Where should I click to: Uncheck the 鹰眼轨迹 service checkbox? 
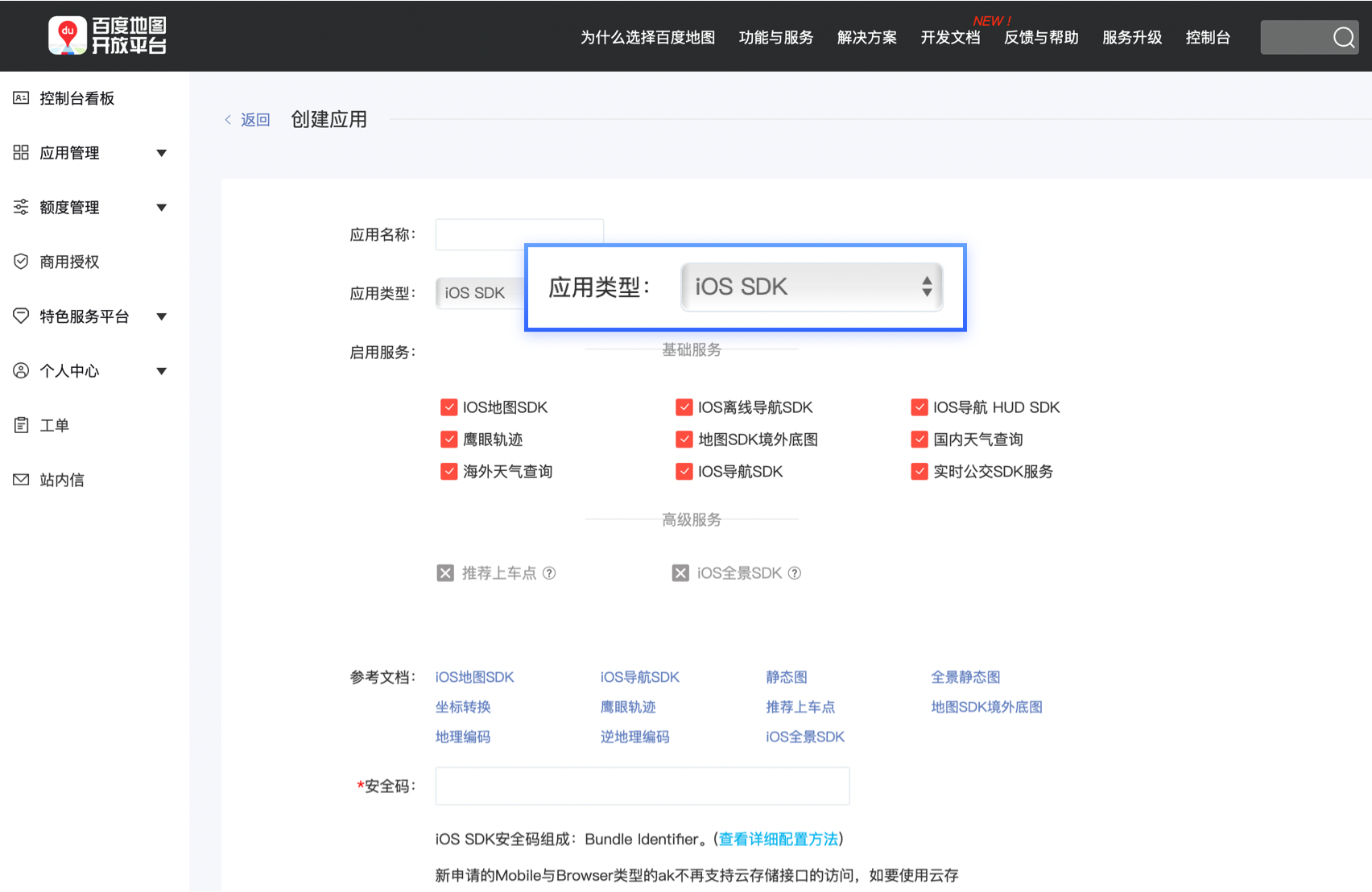tap(449, 439)
